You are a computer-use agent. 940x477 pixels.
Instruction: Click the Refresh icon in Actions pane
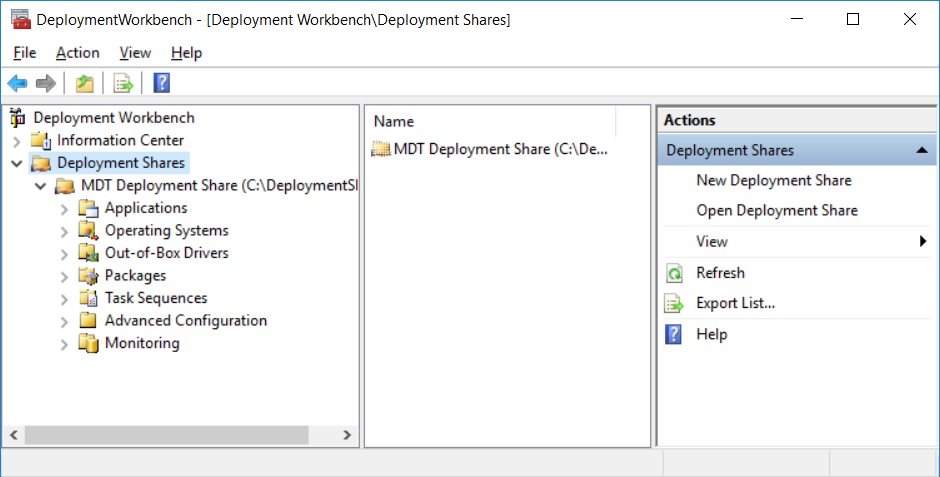[675, 273]
